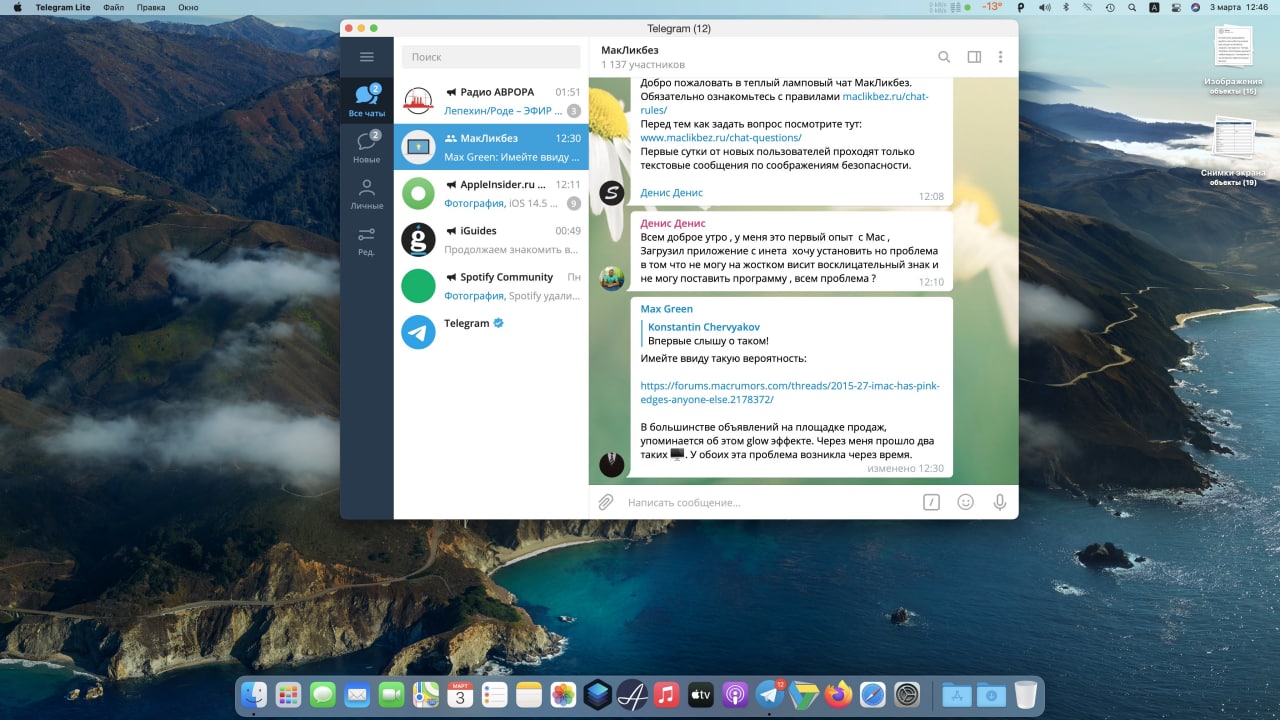1280x720 pixels.
Task: Open the forums.macrumors.com thread link
Action: point(790,392)
